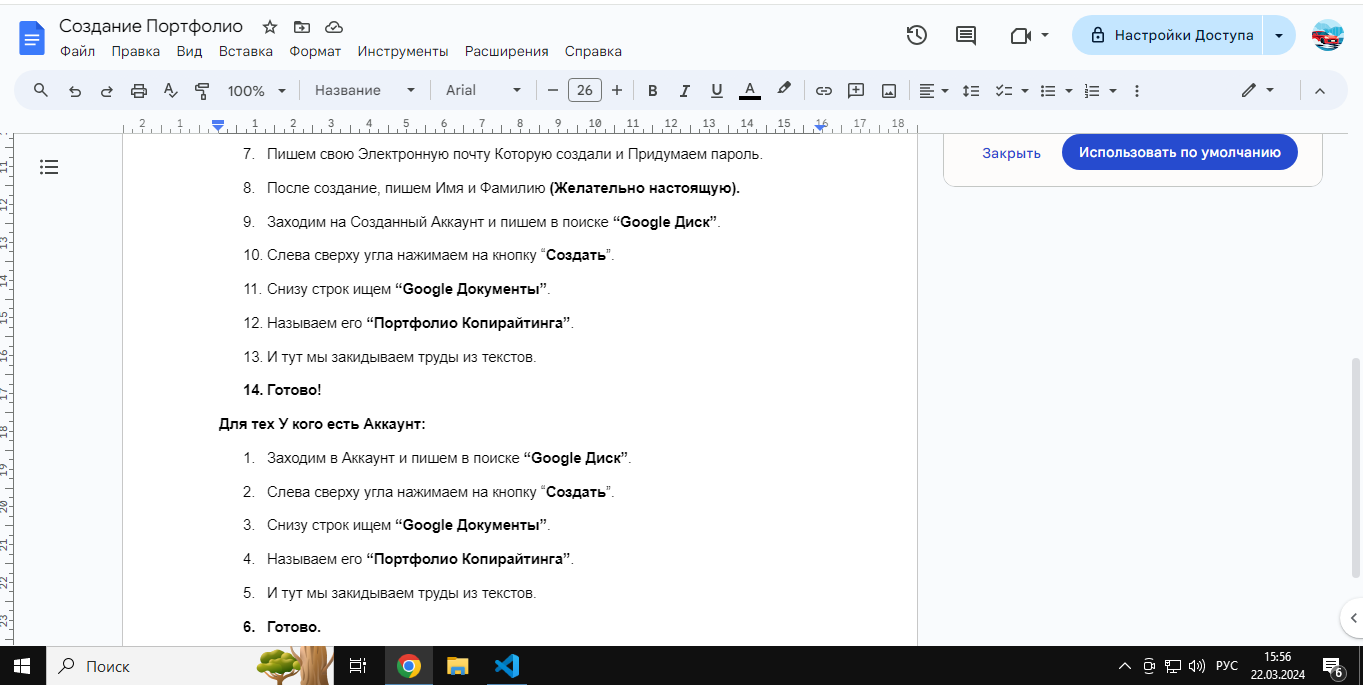Decrease font size with the minus button
1363x685 pixels.
click(x=552, y=91)
